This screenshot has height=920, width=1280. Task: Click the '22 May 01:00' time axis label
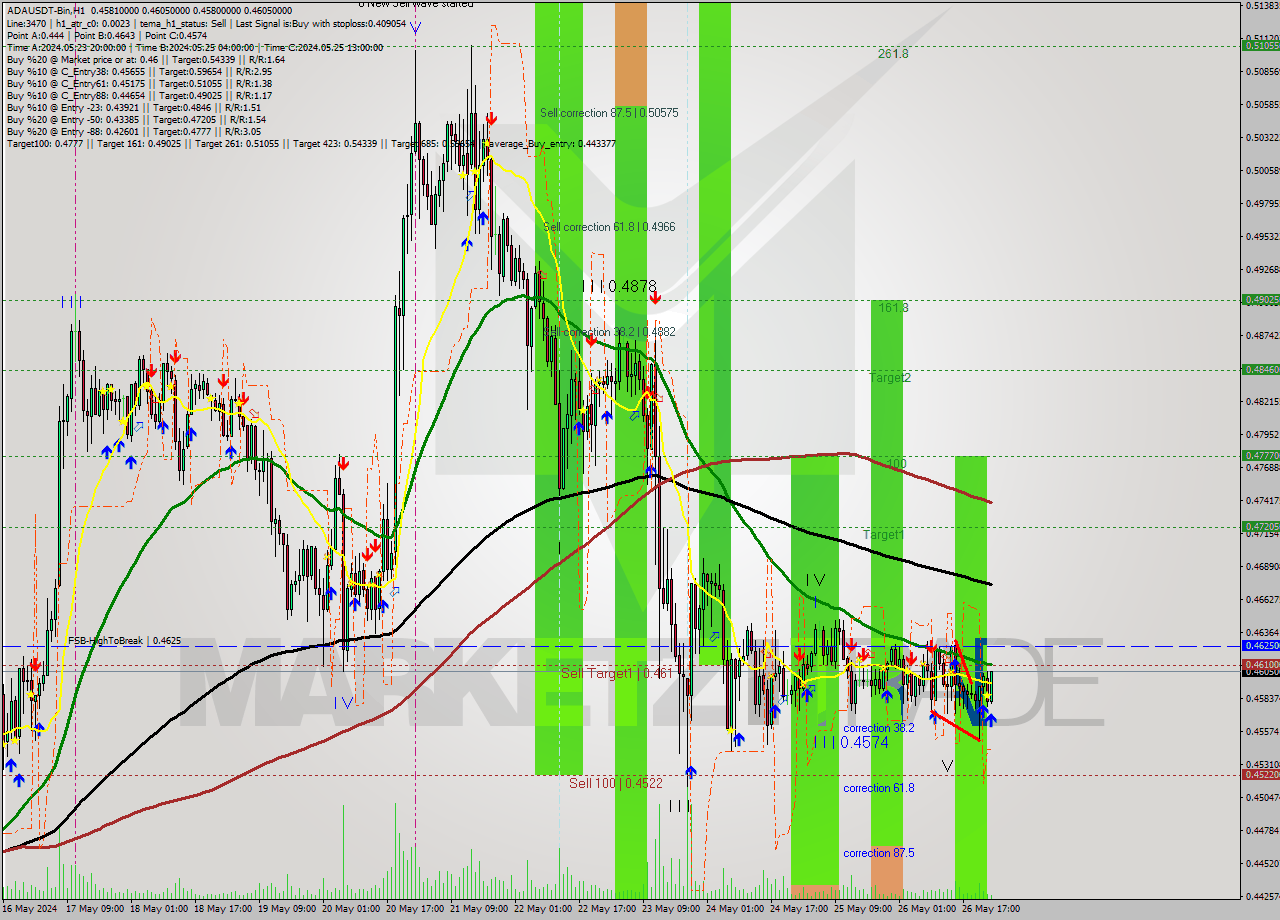[542, 909]
